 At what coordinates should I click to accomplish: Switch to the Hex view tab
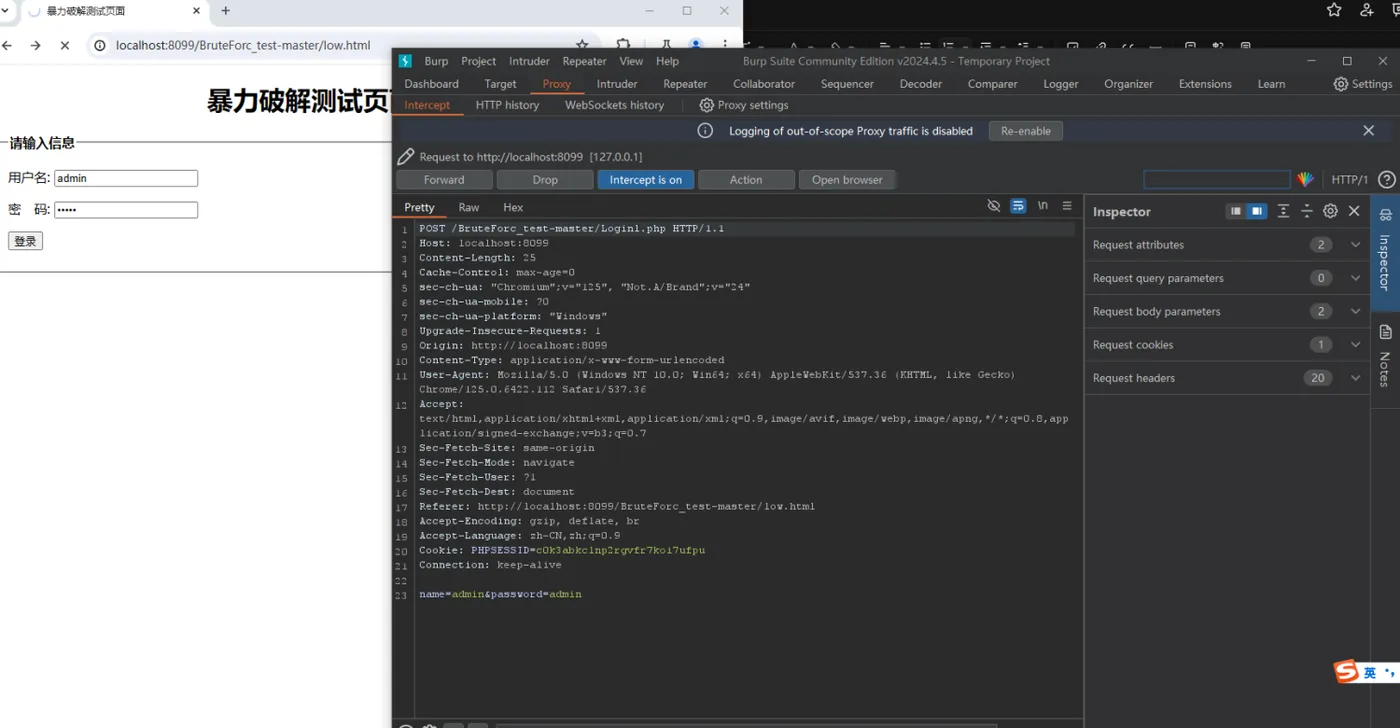513,208
